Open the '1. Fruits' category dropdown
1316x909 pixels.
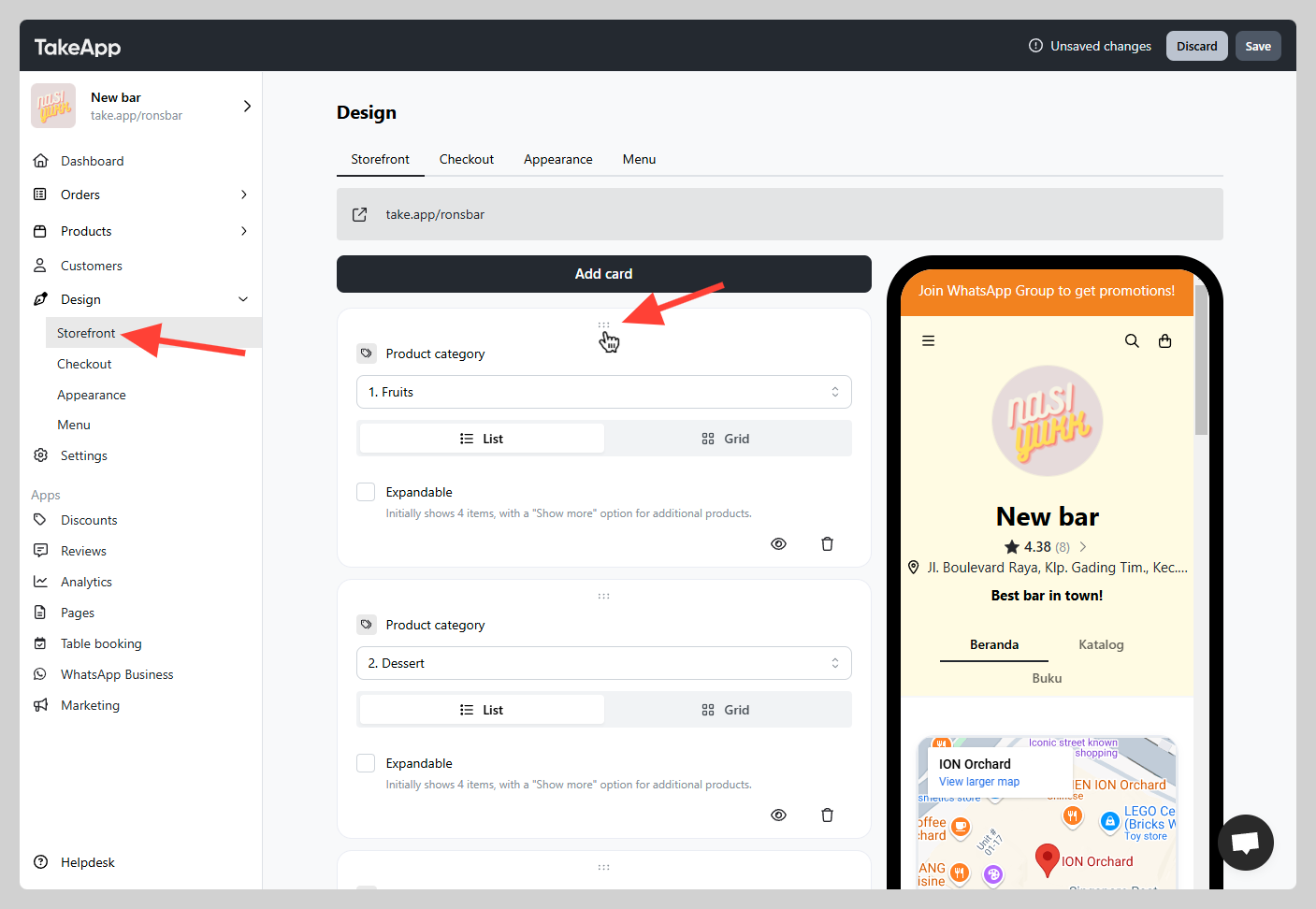coord(604,392)
